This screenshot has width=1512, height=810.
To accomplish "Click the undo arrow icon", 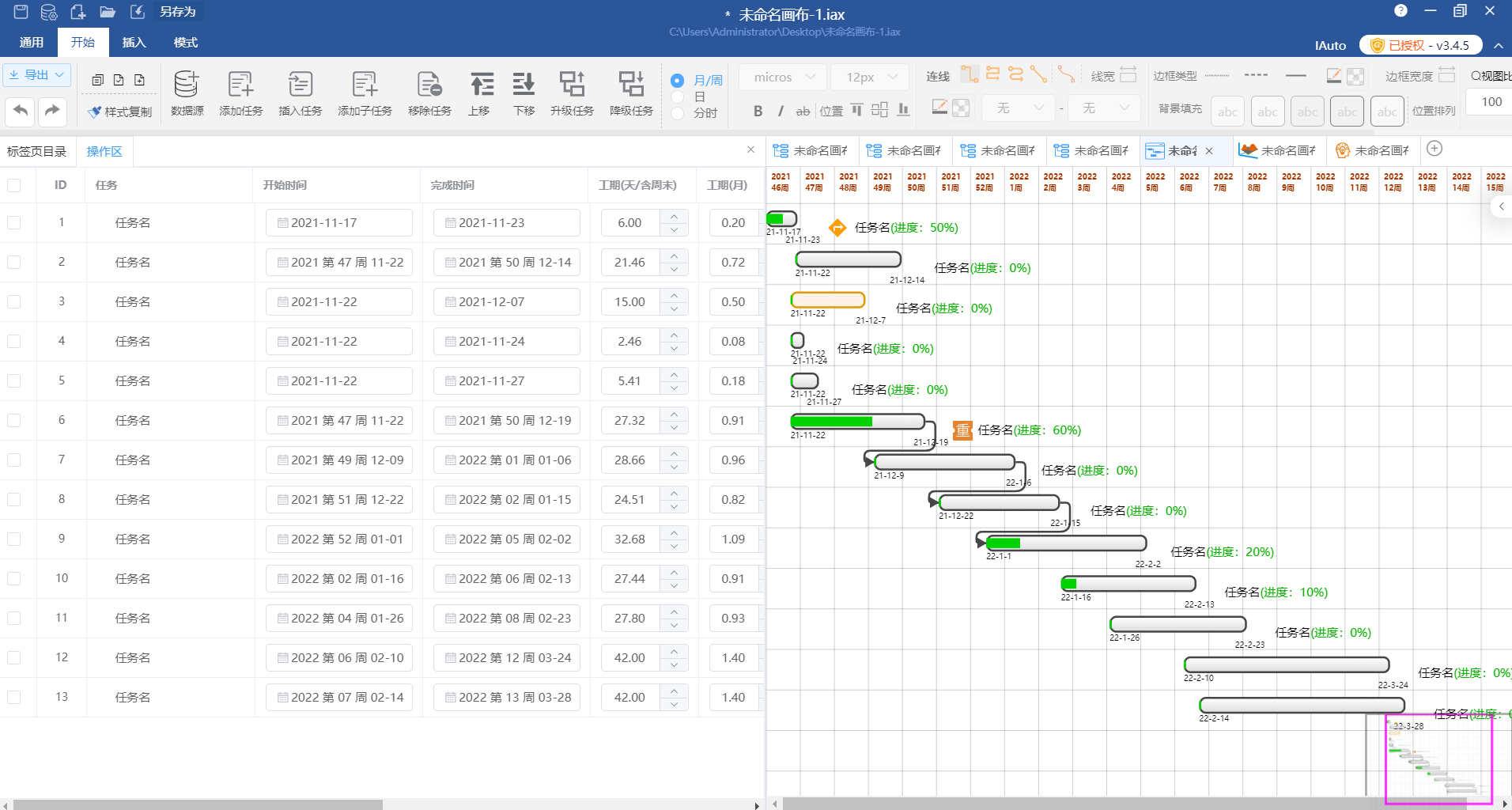I will coord(21,111).
